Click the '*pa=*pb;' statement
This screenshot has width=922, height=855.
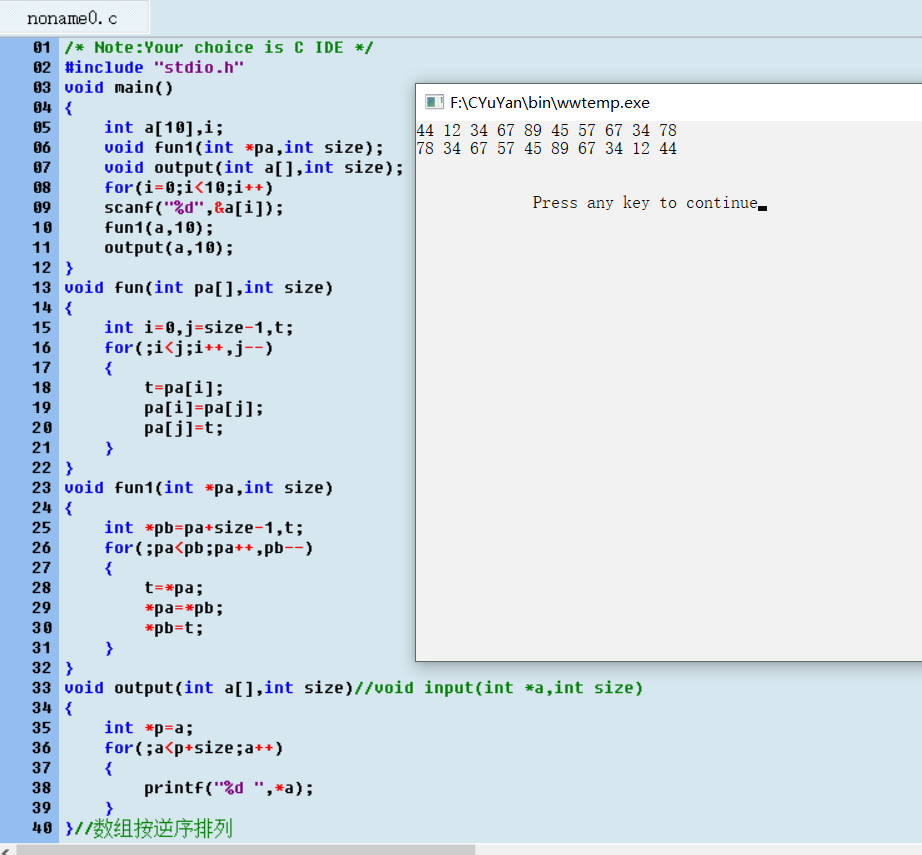pyautogui.click(x=184, y=607)
